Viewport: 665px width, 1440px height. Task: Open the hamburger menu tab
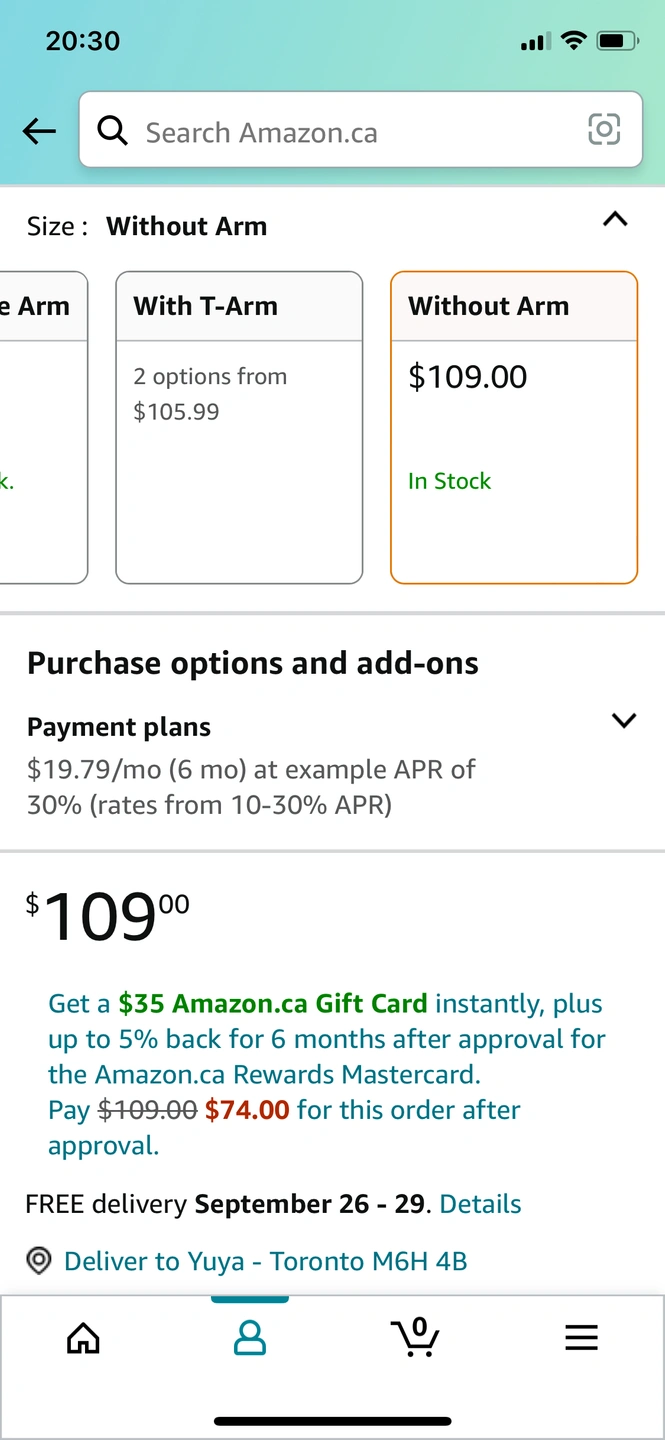[581, 1337]
